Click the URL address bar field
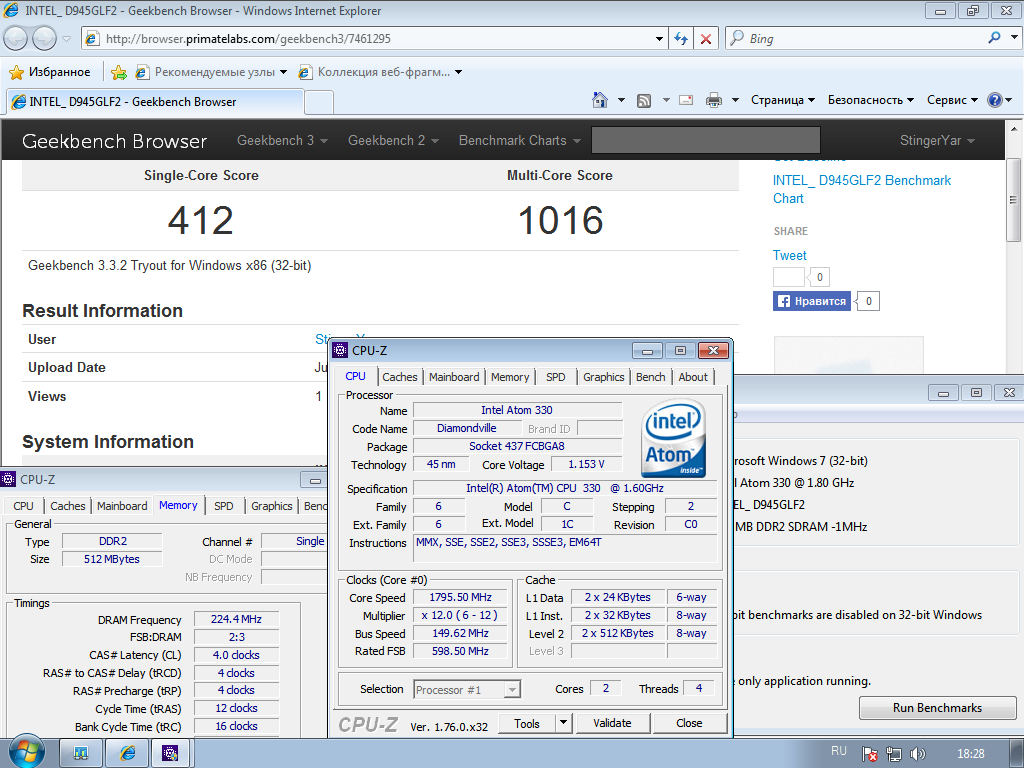The width and height of the screenshot is (1024, 768). (x=376, y=39)
